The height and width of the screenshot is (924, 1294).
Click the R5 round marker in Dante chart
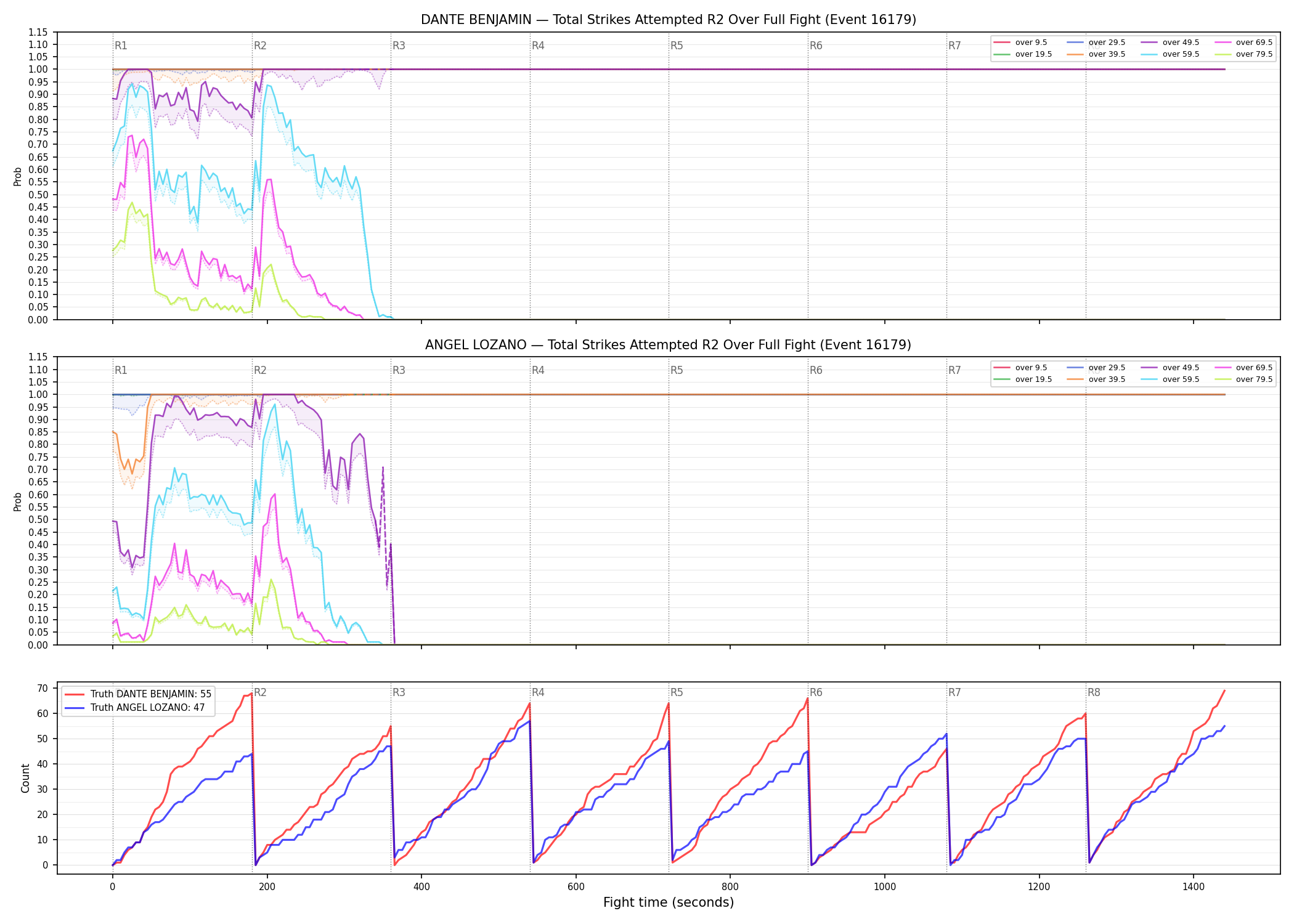click(x=677, y=46)
